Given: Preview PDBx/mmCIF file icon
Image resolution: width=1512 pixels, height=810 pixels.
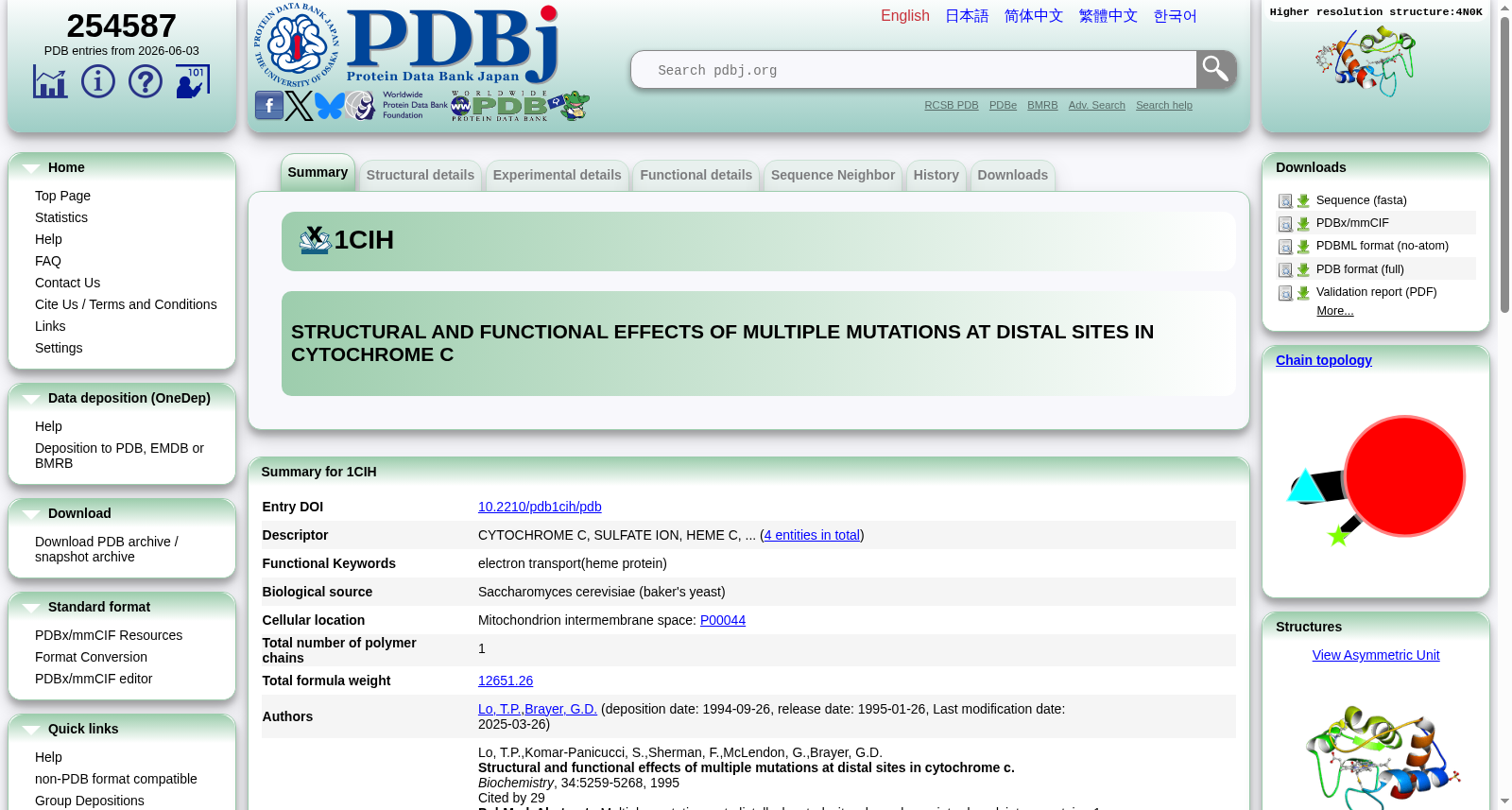Looking at the screenshot, I should point(1285,224).
